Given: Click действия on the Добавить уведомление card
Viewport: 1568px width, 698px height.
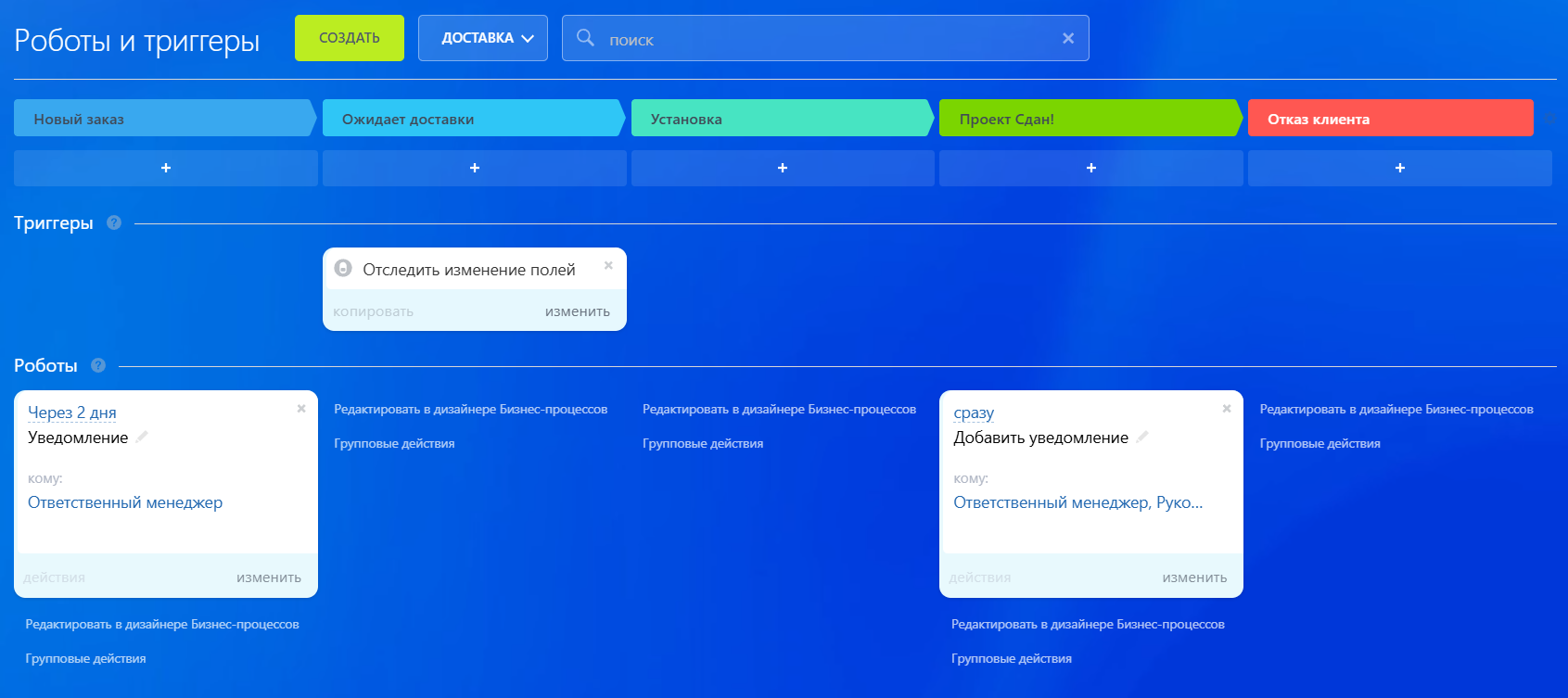Looking at the screenshot, I should 980,577.
